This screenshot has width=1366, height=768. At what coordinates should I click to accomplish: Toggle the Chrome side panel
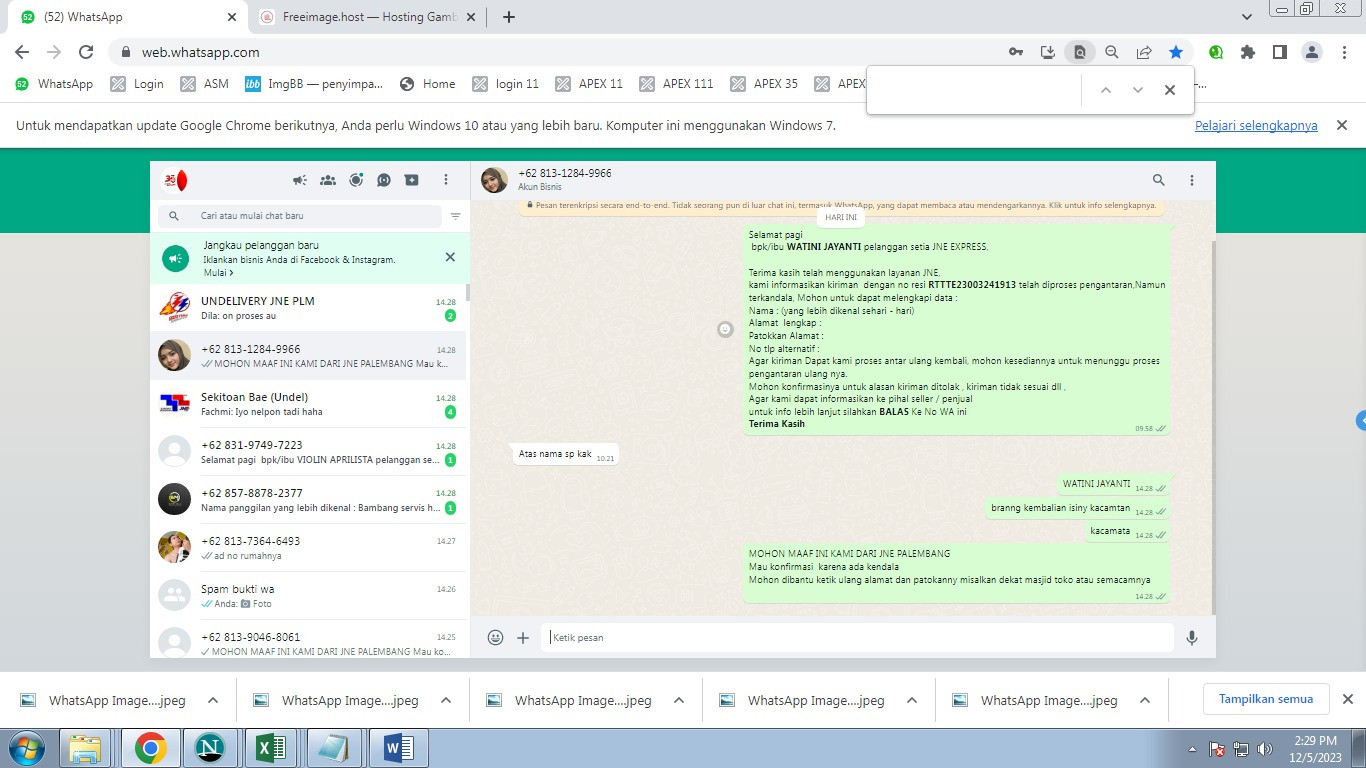pyautogui.click(x=1280, y=52)
